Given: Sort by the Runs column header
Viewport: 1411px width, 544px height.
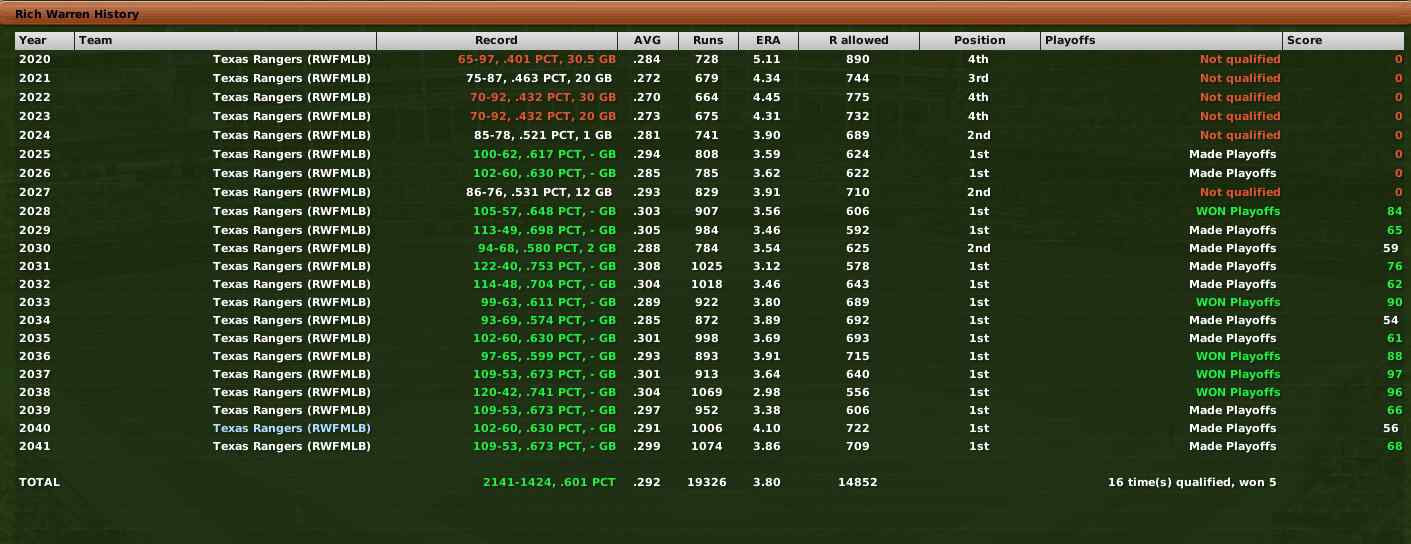Looking at the screenshot, I should coord(708,40).
